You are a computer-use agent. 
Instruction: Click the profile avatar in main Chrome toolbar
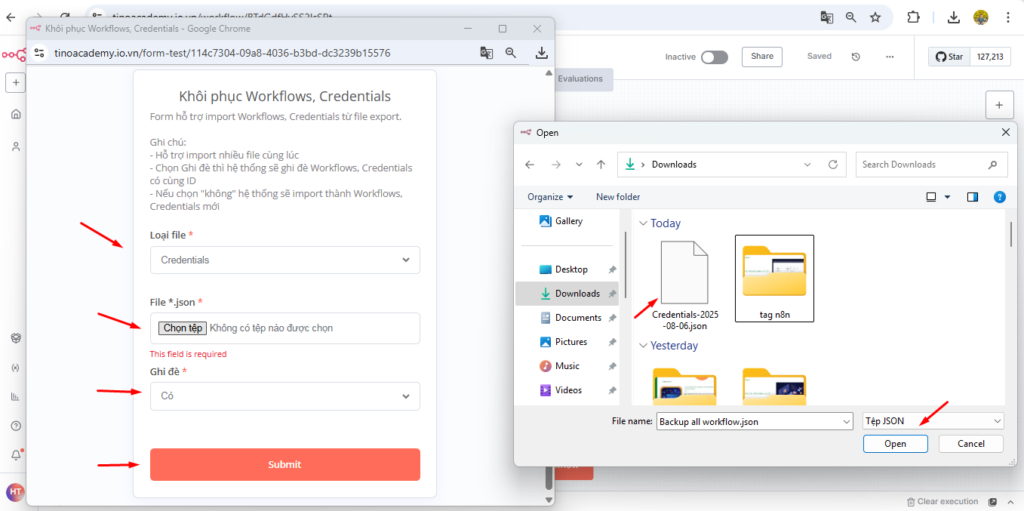[980, 18]
